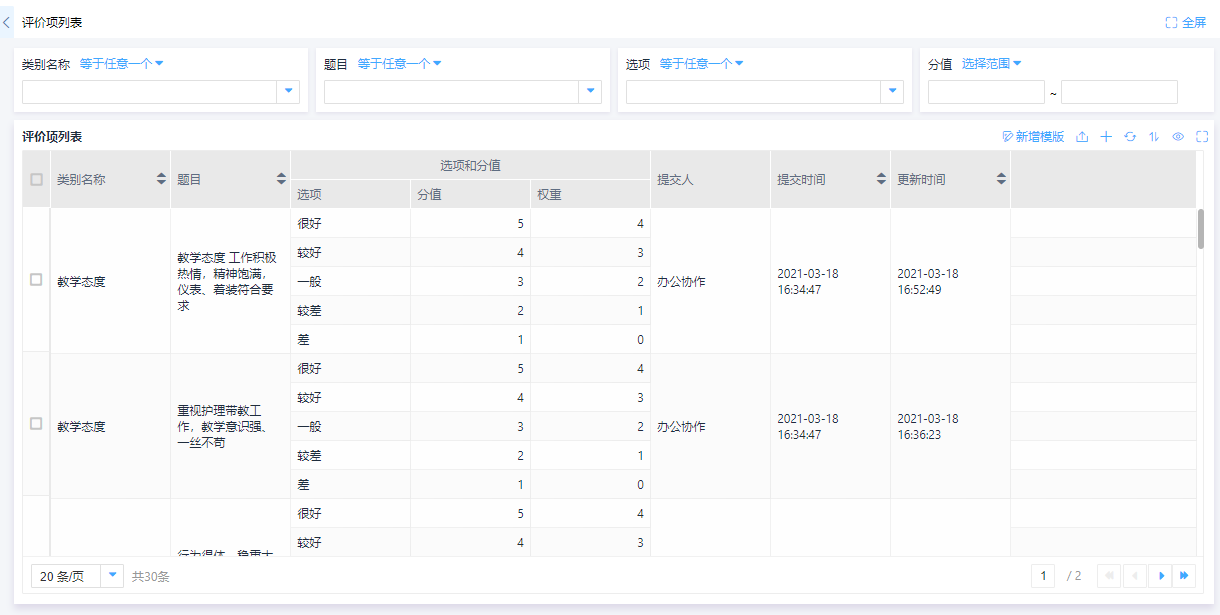Refresh the table with the refresh icon
The width and height of the screenshot is (1220, 615).
[x=1130, y=137]
